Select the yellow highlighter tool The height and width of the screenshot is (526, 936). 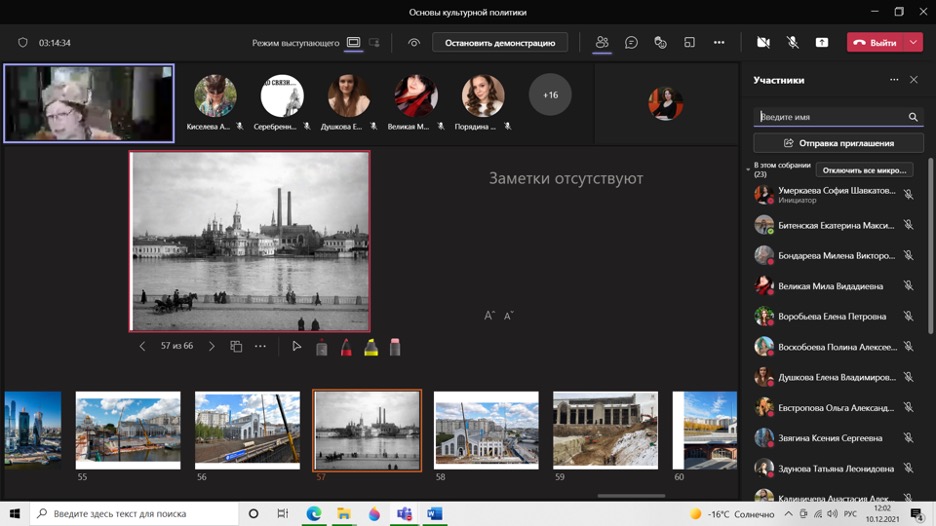click(371, 347)
